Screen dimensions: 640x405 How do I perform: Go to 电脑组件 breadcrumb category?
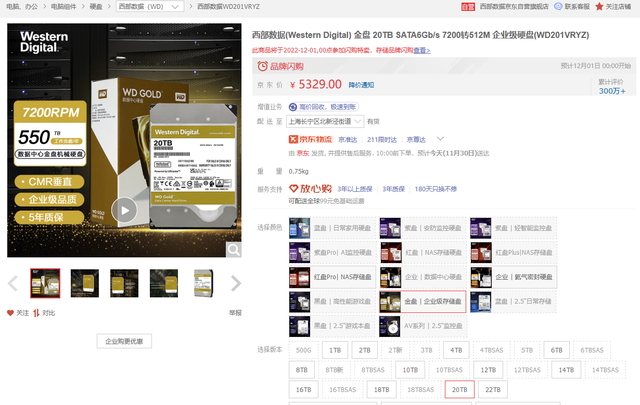[x=63, y=7]
